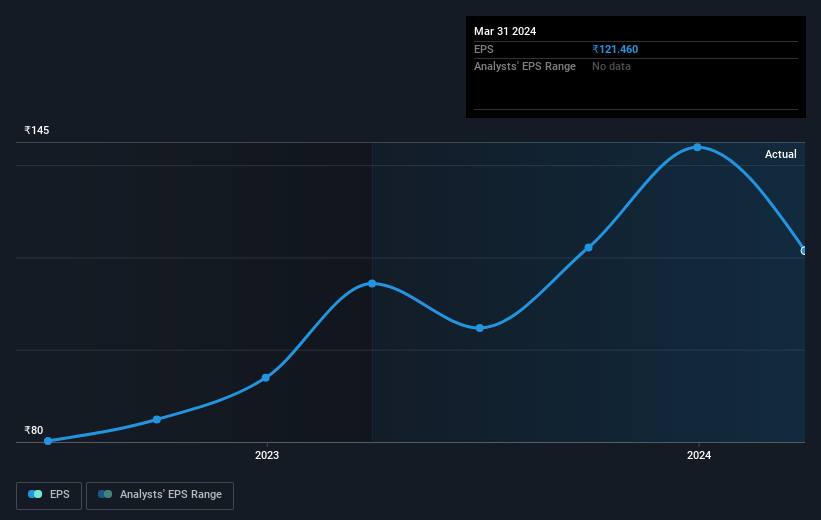The image size is (821, 520).
Task: Select the EPS data point at 2023 axis label
Action: [265, 378]
